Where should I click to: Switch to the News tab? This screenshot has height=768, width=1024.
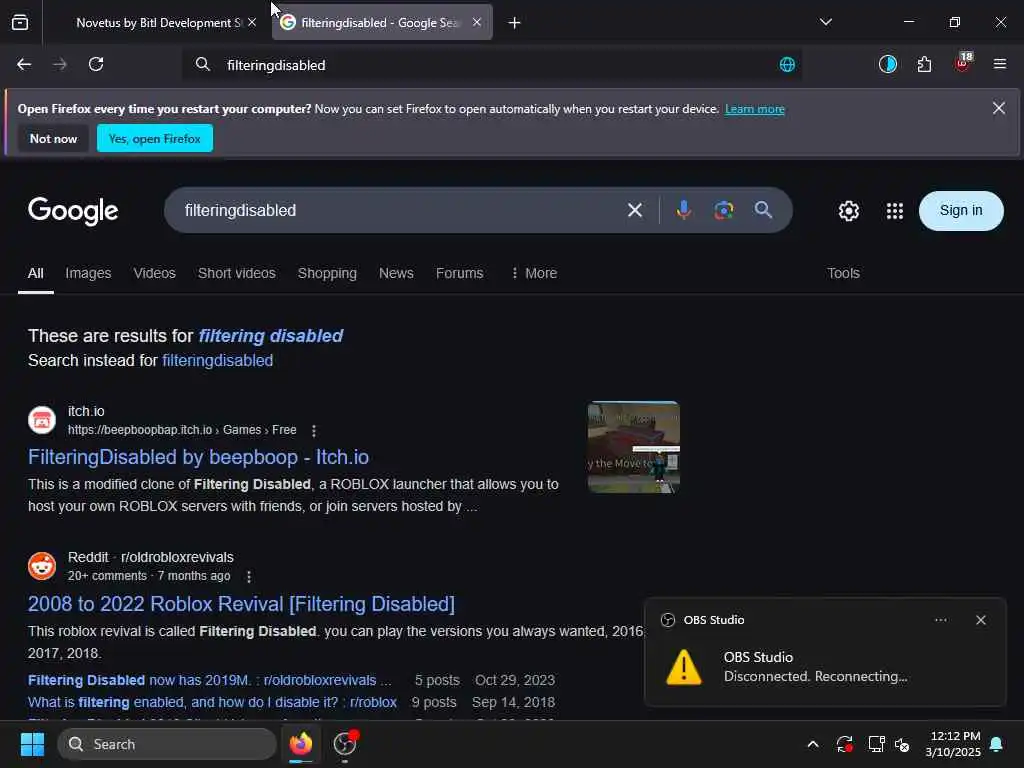pyautogui.click(x=396, y=274)
